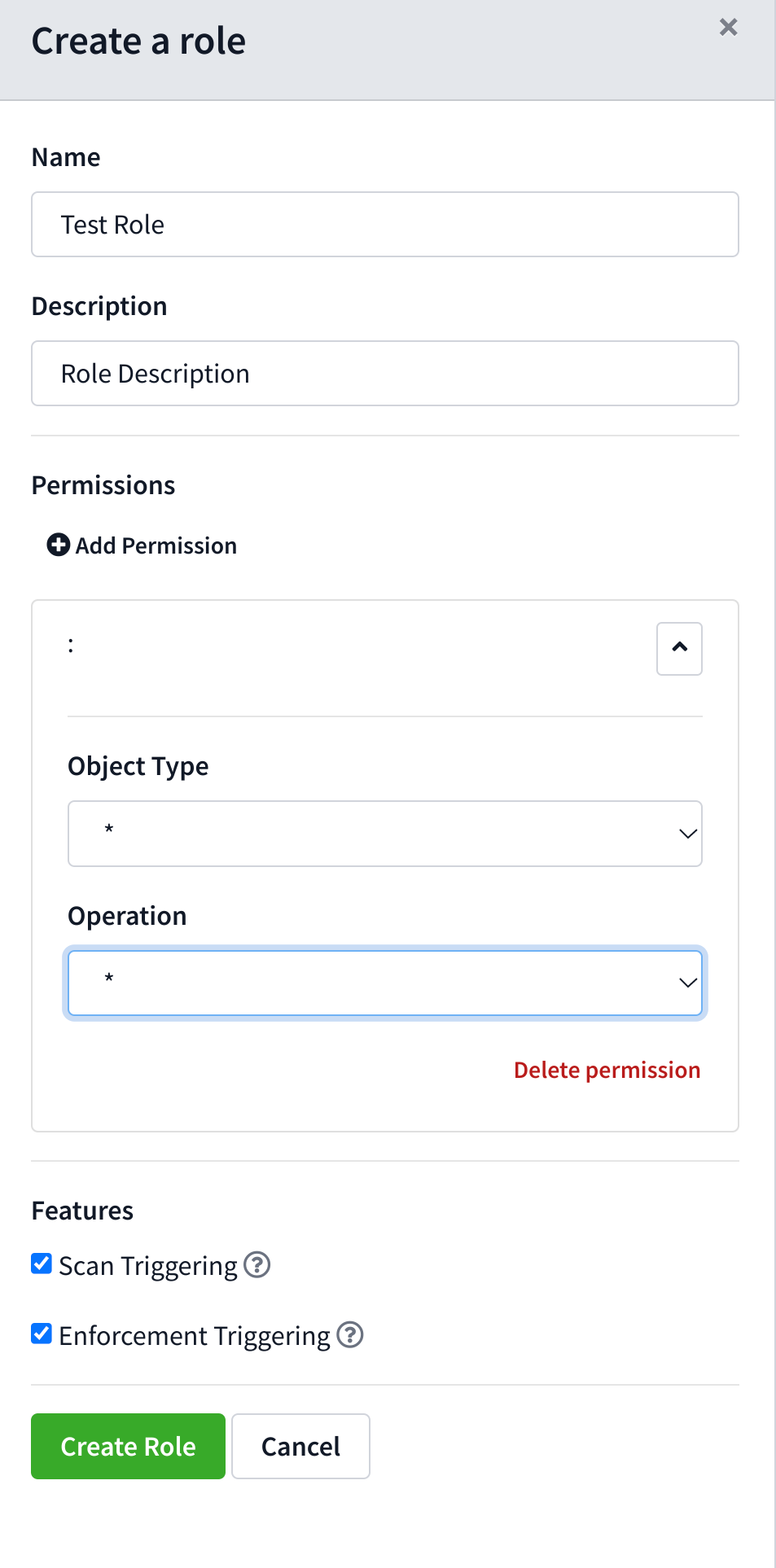
Task: Open the Object Type dropdown
Action: pos(385,834)
